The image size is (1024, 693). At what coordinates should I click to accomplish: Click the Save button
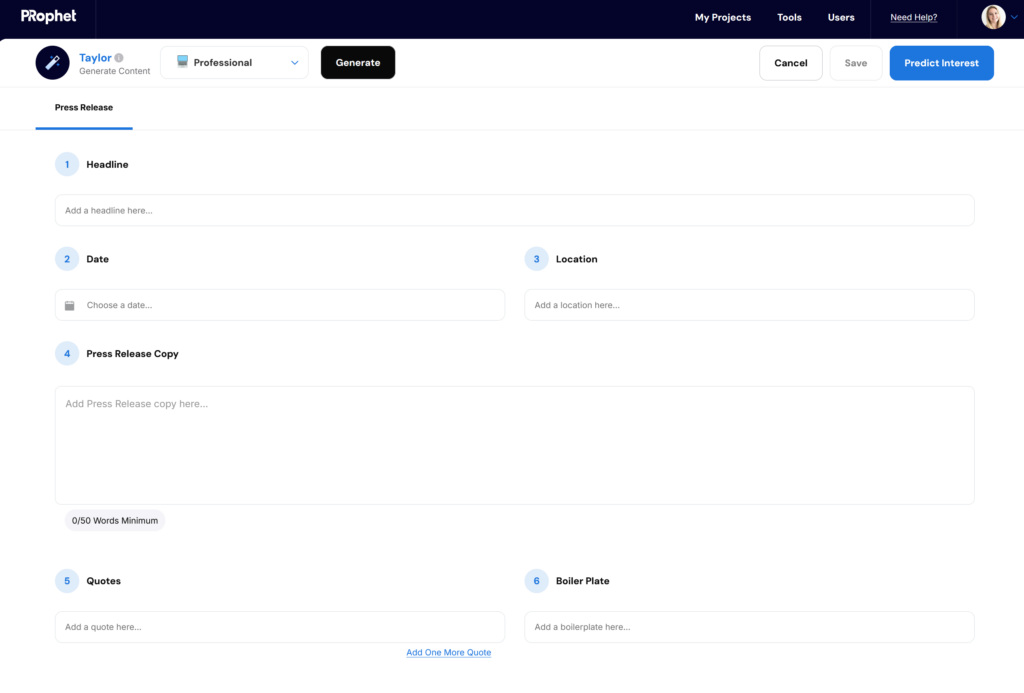(x=856, y=63)
